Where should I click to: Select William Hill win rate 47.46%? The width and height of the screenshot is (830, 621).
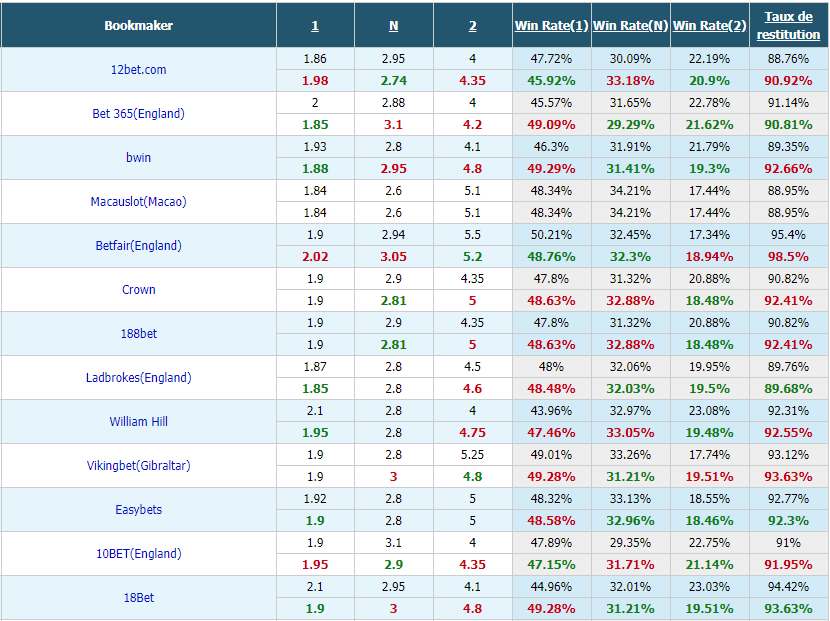point(551,432)
